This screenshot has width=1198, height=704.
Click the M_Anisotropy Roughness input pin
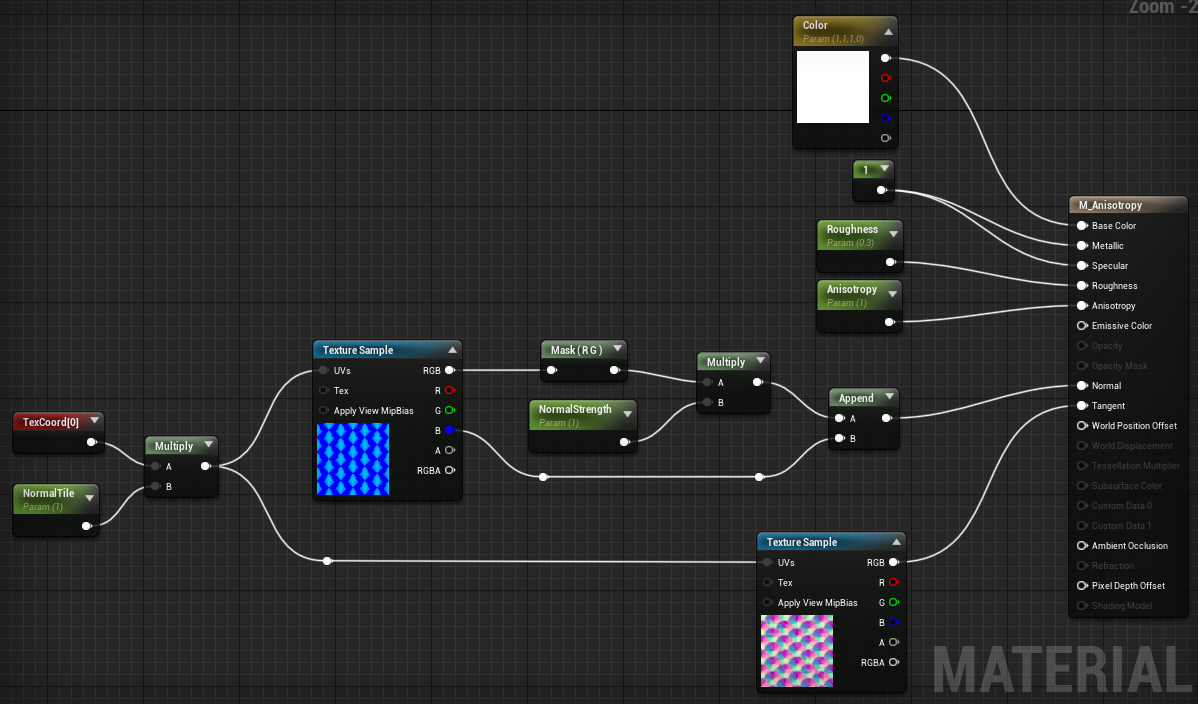tap(1082, 285)
